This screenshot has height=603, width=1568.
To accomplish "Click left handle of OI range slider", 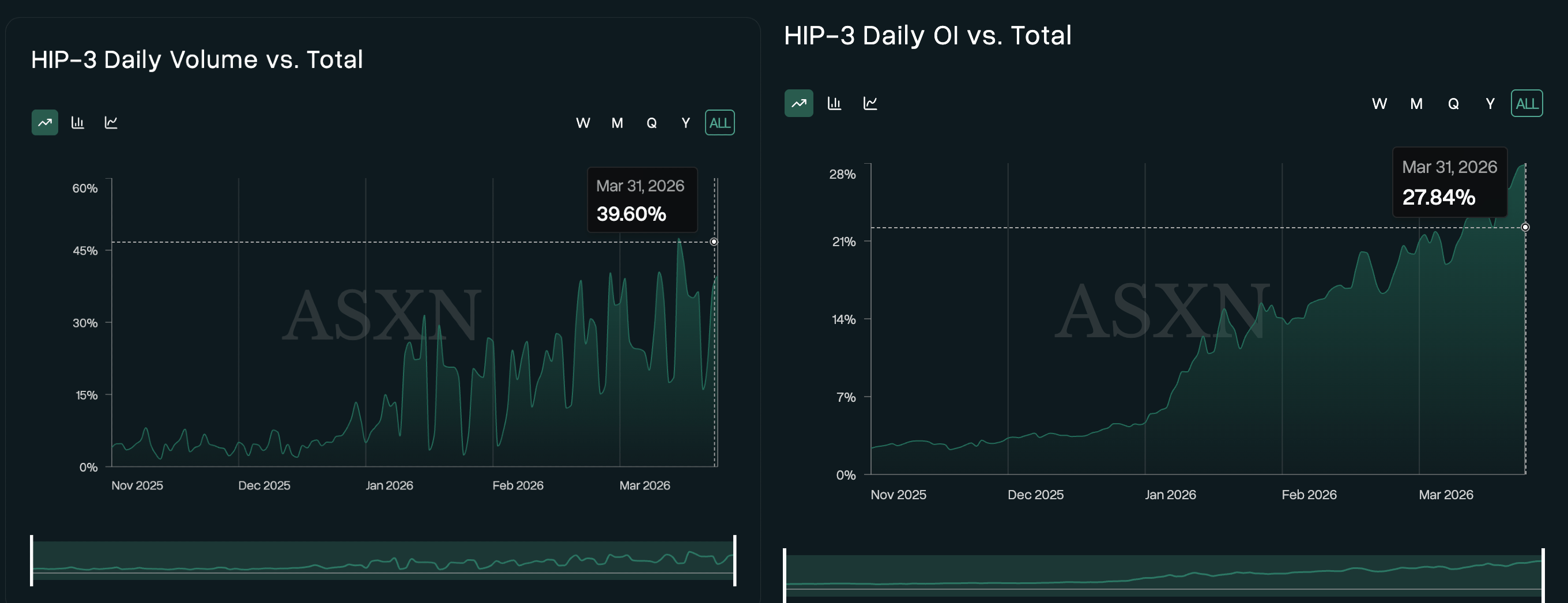I will click(785, 575).
